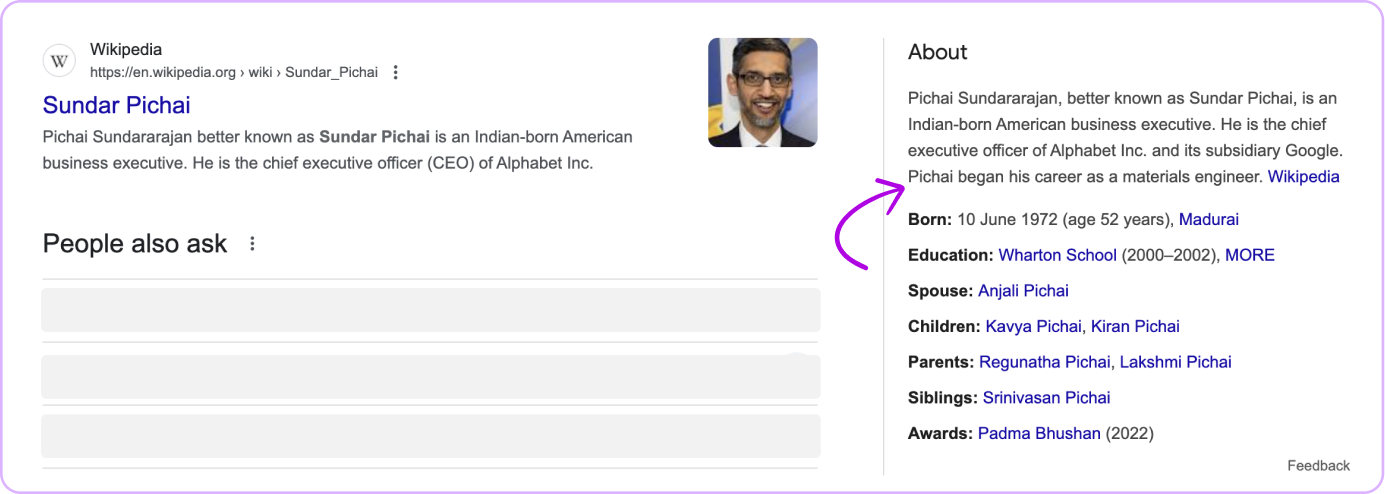Screen dimensions: 1385x494
Task: Click Sundar Pichai's photo thumbnail
Action: point(762,92)
